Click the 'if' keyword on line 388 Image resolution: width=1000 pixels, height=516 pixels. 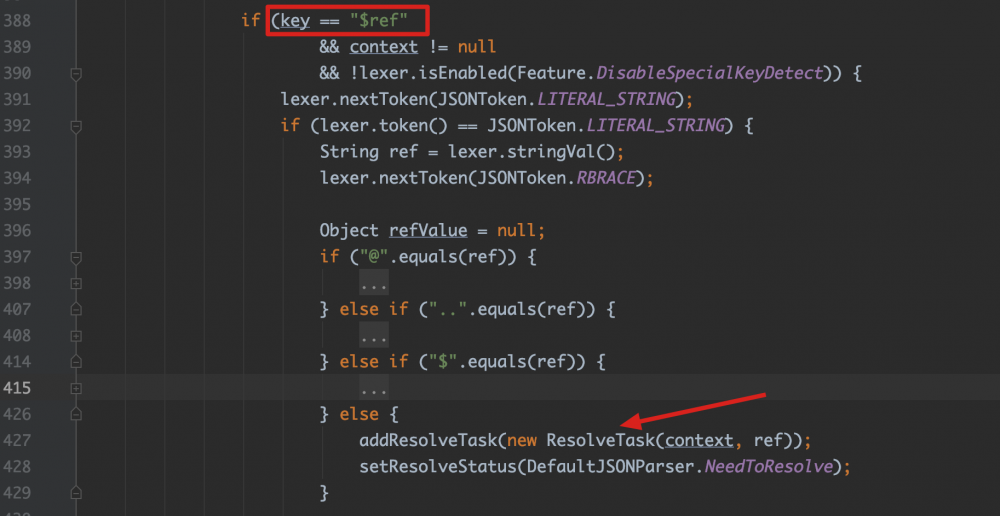[251, 21]
